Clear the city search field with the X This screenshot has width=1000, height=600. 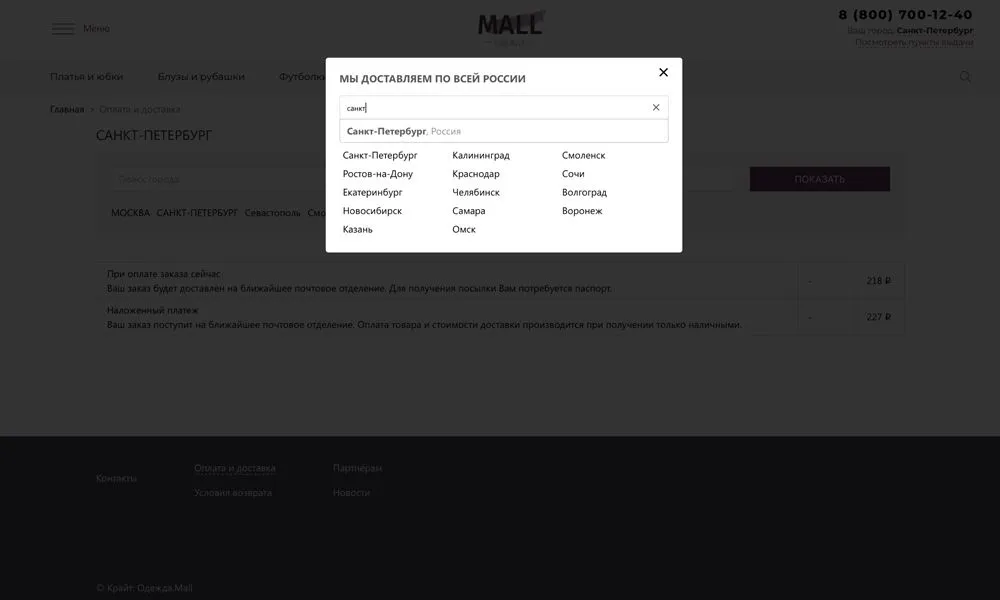(655, 107)
